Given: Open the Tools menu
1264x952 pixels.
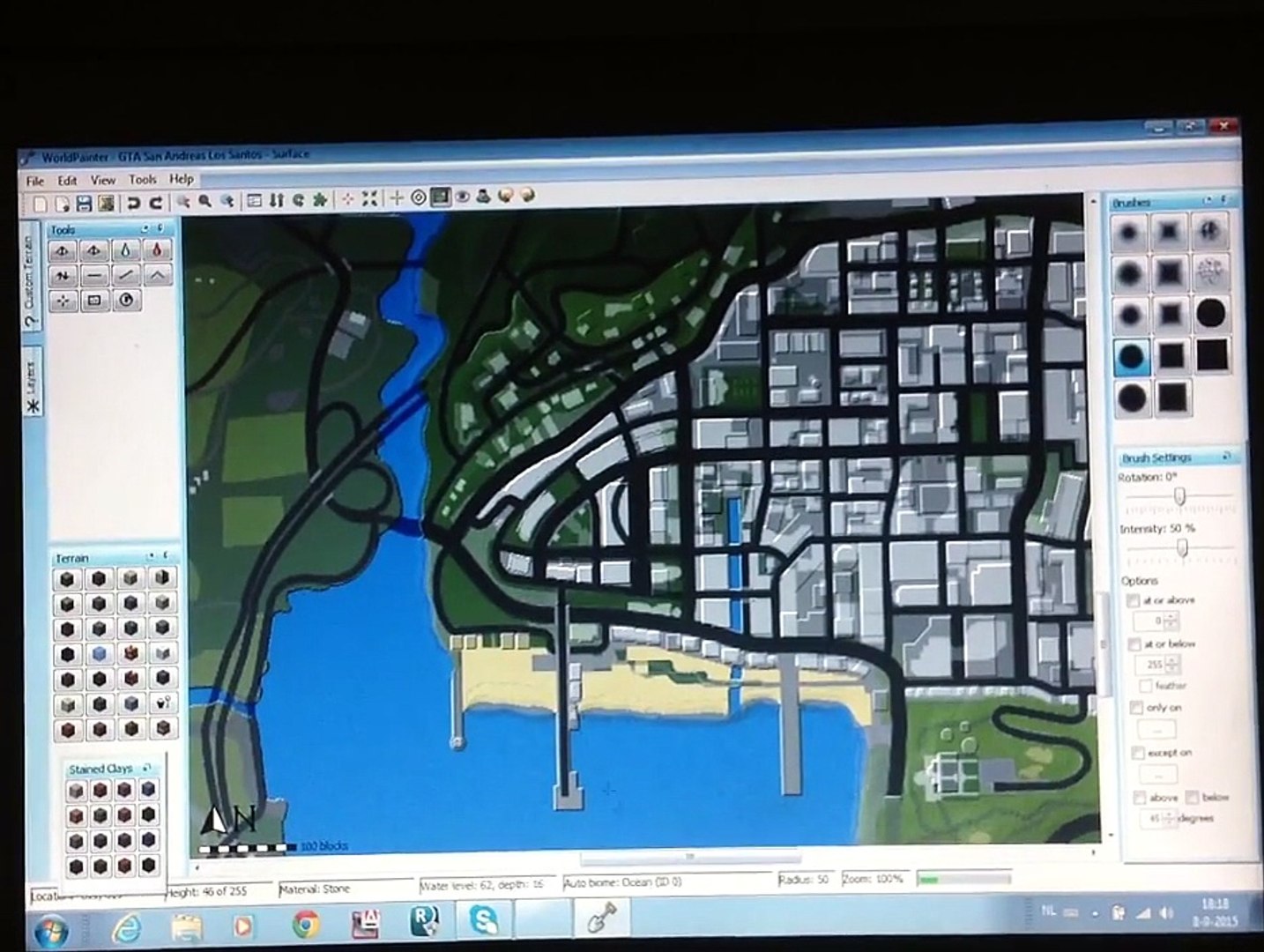Looking at the screenshot, I should click(143, 179).
